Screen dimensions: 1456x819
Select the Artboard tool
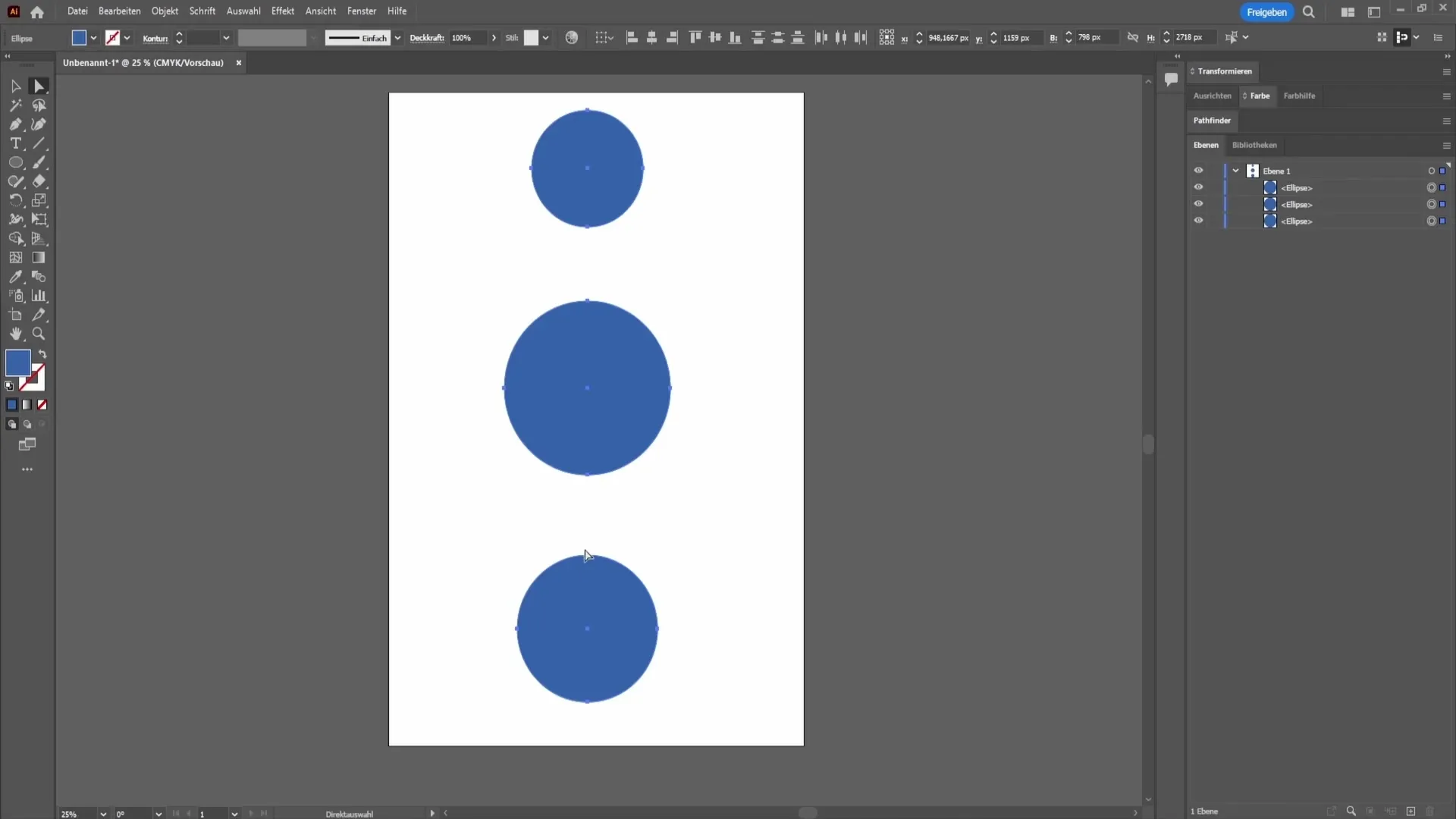15,315
